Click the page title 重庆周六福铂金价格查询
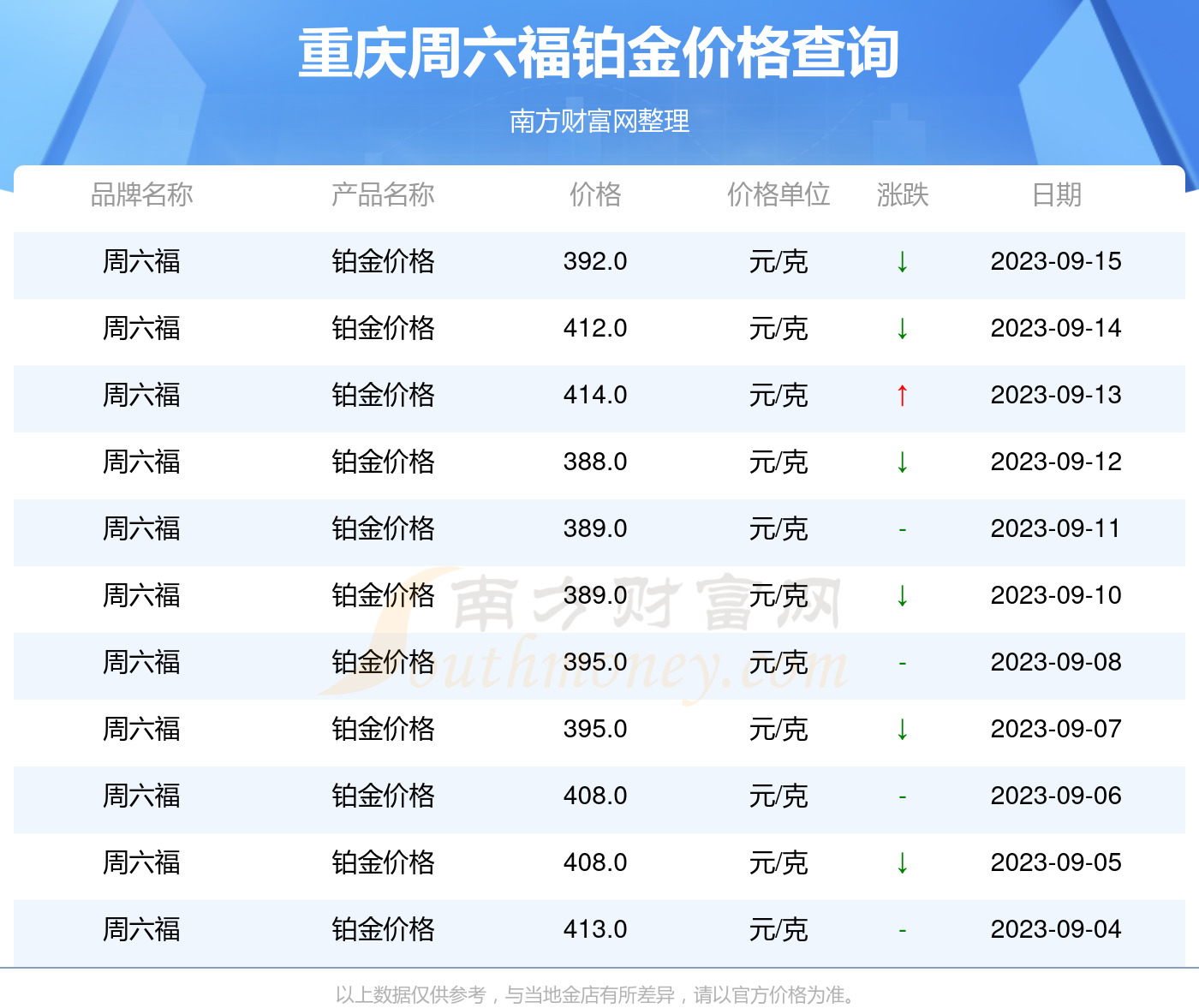 (x=599, y=54)
